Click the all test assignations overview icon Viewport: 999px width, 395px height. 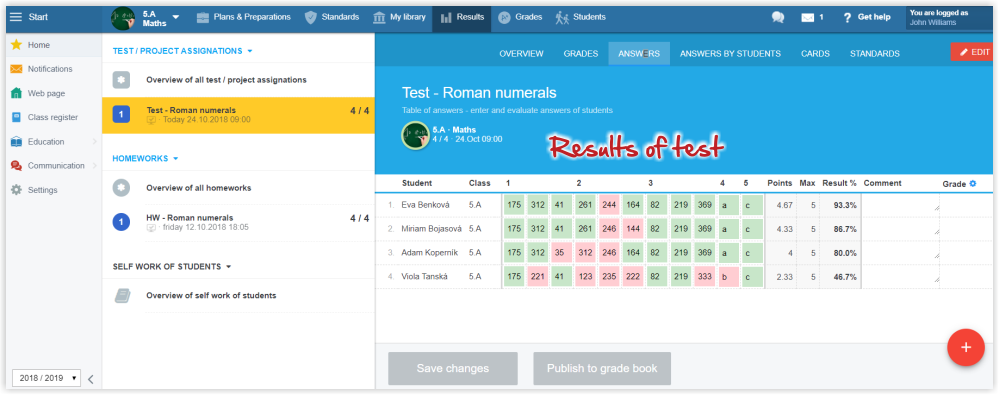click(121, 80)
